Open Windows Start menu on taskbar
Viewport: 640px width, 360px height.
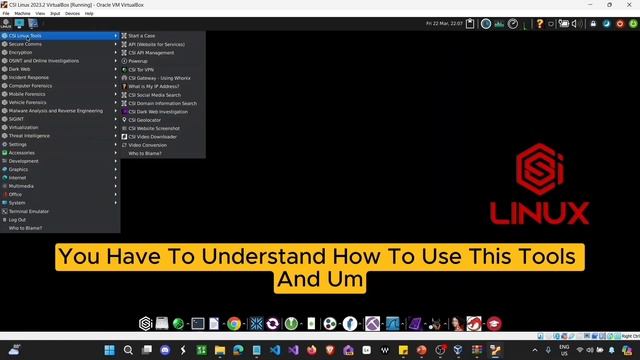tap(109, 350)
